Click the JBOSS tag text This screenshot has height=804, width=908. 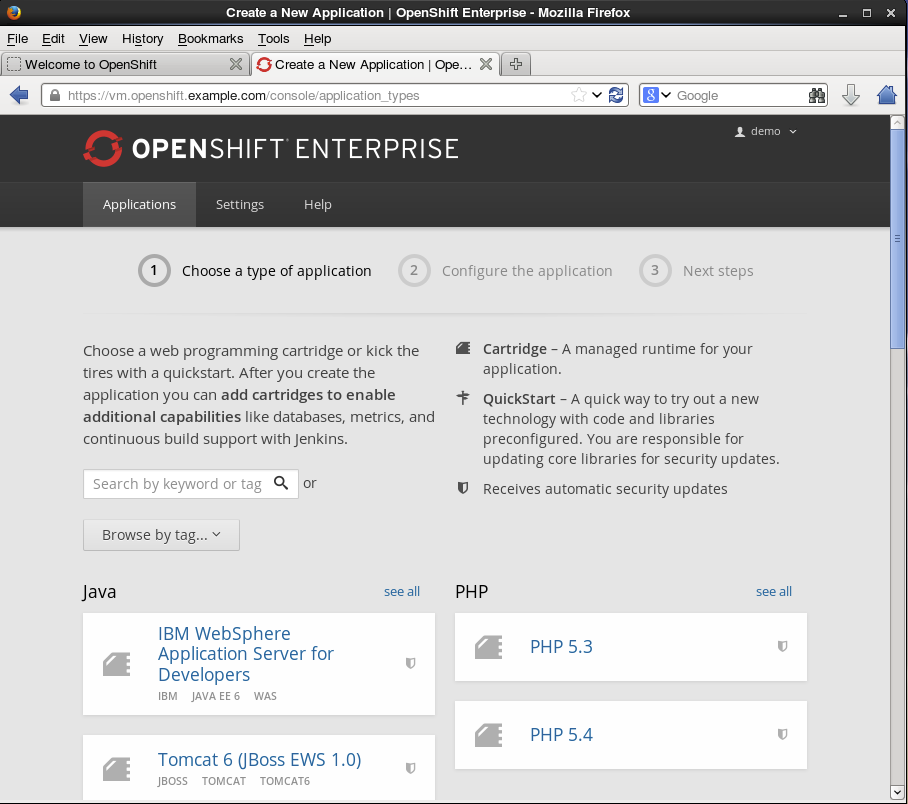pos(173,781)
